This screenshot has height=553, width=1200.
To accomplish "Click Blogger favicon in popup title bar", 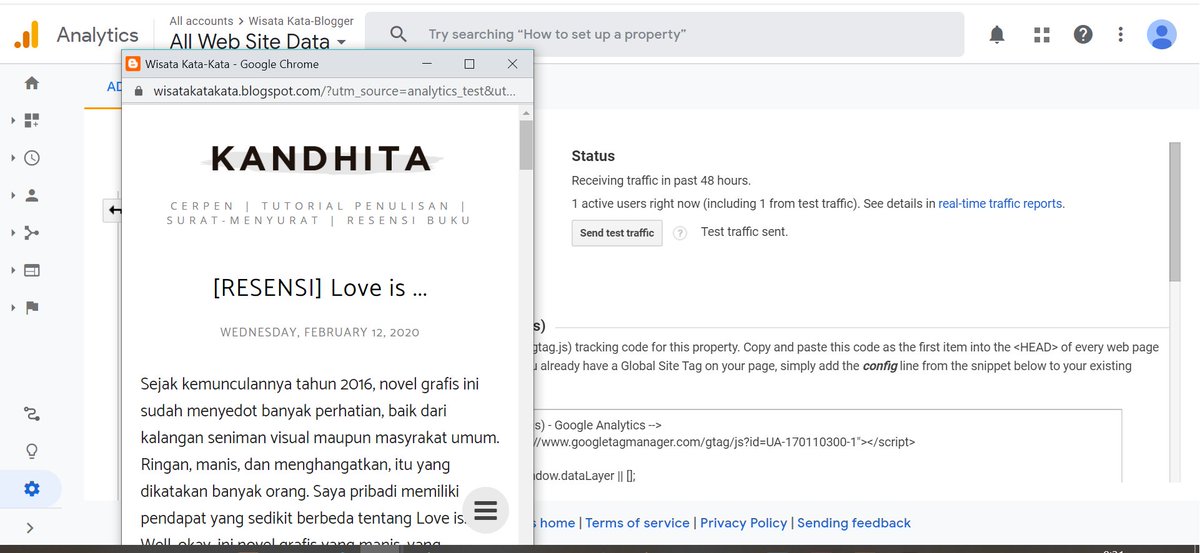I will [x=132, y=63].
